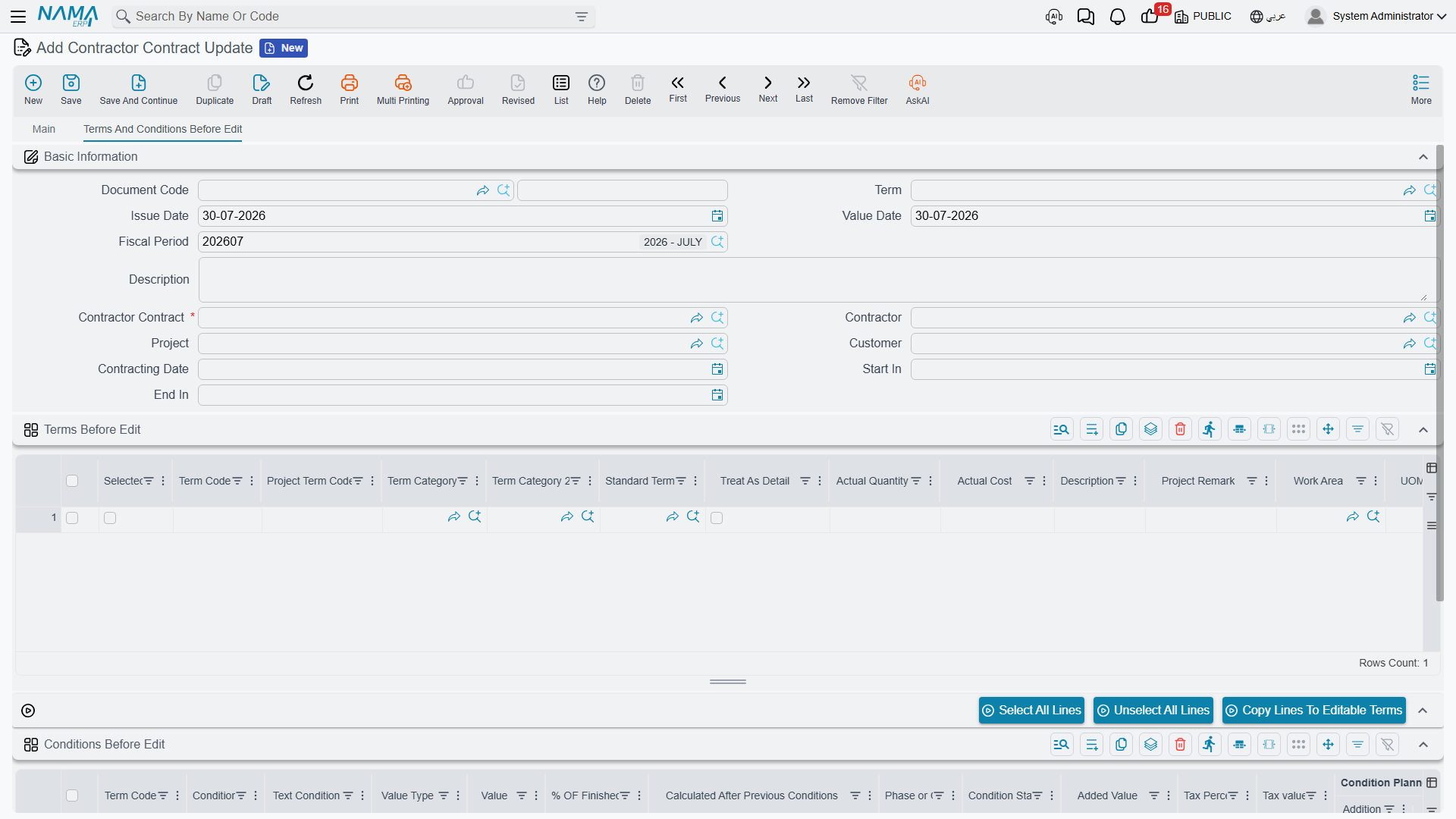Click Copy Lines To Editable Terms
1456x819 pixels.
click(1314, 711)
